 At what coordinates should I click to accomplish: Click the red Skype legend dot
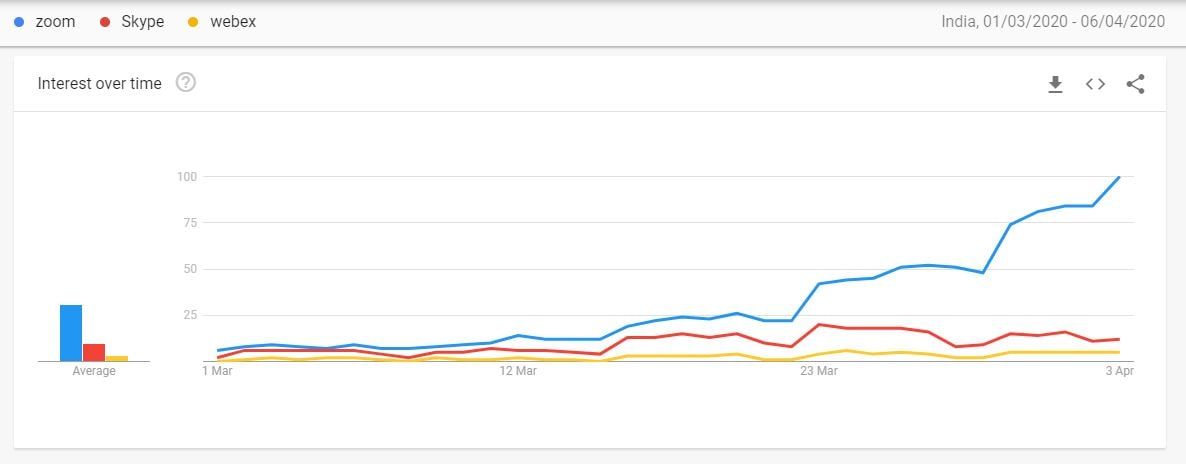[106, 22]
